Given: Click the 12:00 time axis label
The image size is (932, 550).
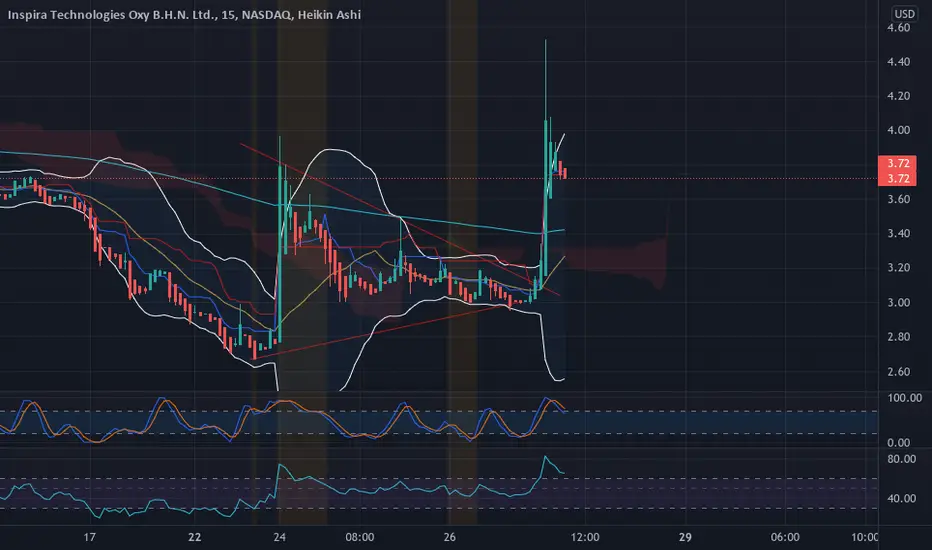Looking at the screenshot, I should pyautogui.click(x=585, y=537).
